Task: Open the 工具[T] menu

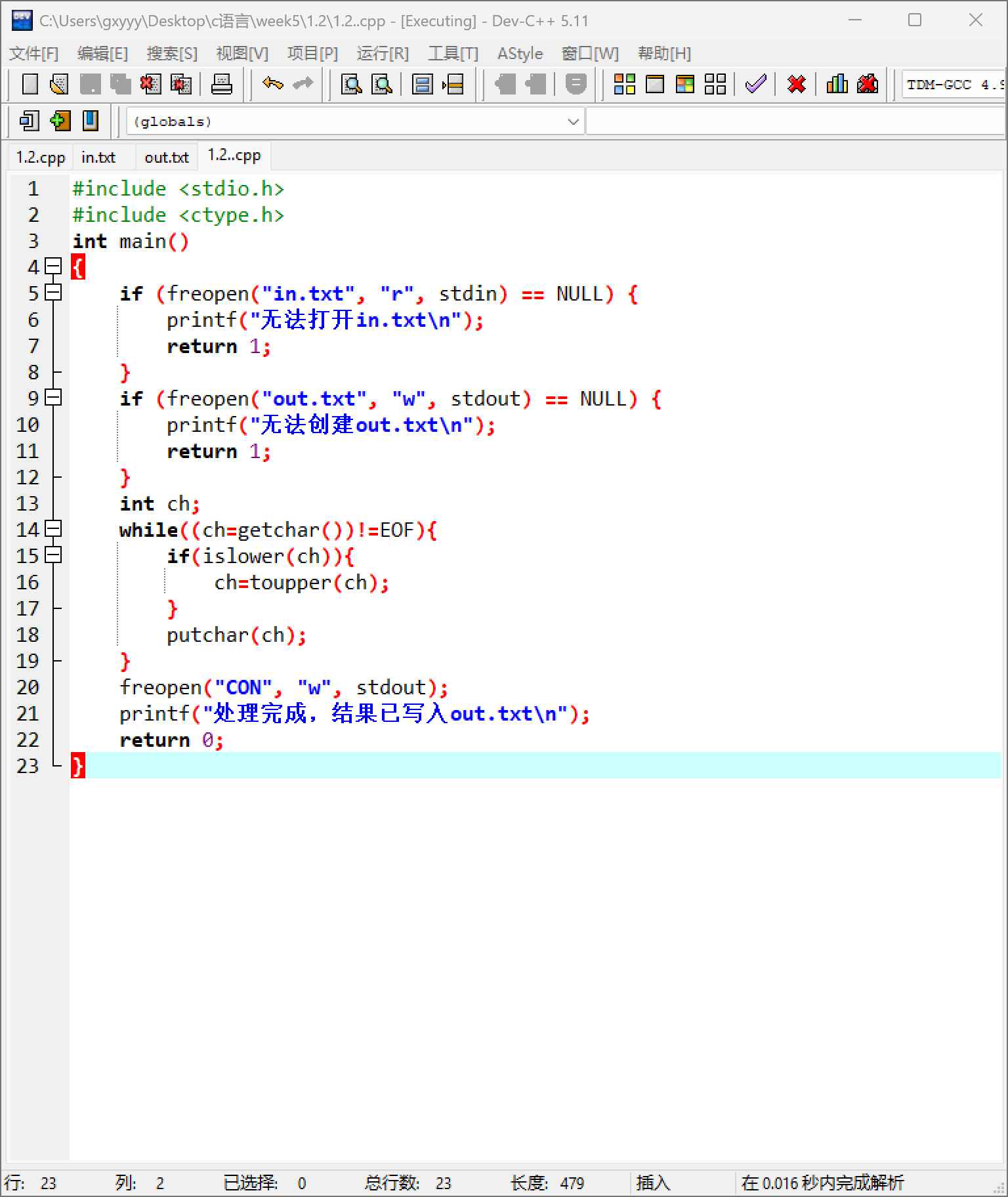Action: (453, 53)
